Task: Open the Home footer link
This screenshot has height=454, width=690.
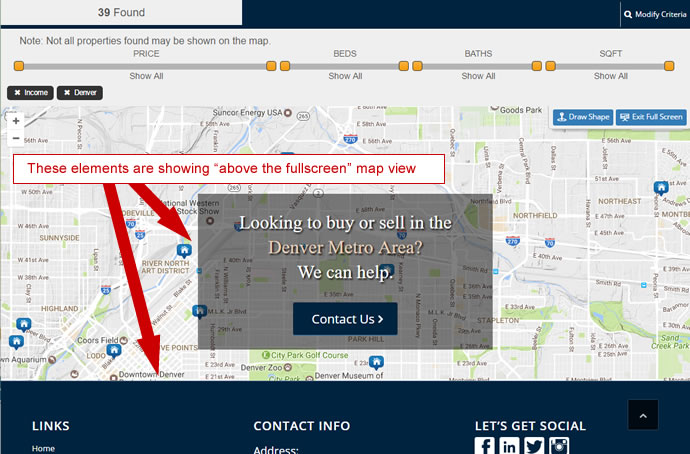Action: [x=43, y=448]
